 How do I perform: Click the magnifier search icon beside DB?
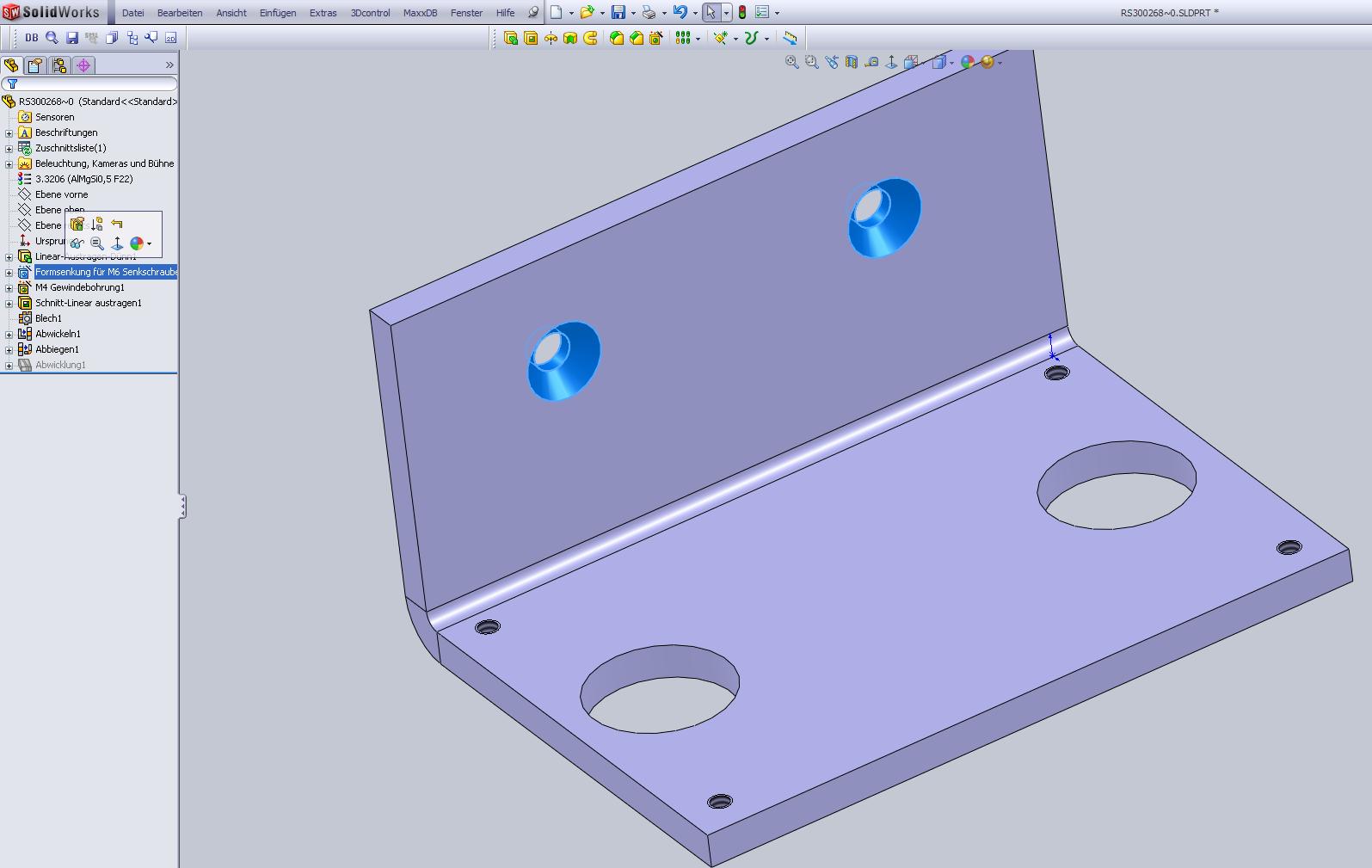tap(52, 38)
